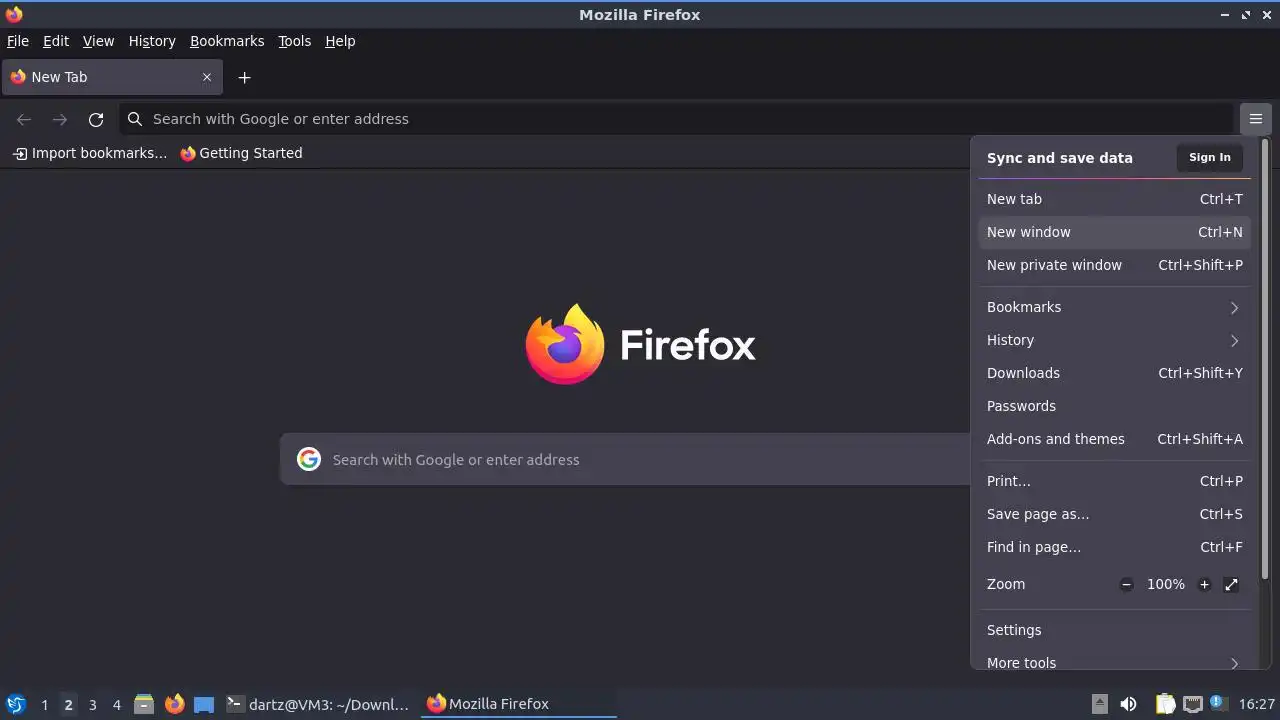Screen dimensions: 1280x720
Task: Click the clipboard tray icon
Action: click(1165, 704)
